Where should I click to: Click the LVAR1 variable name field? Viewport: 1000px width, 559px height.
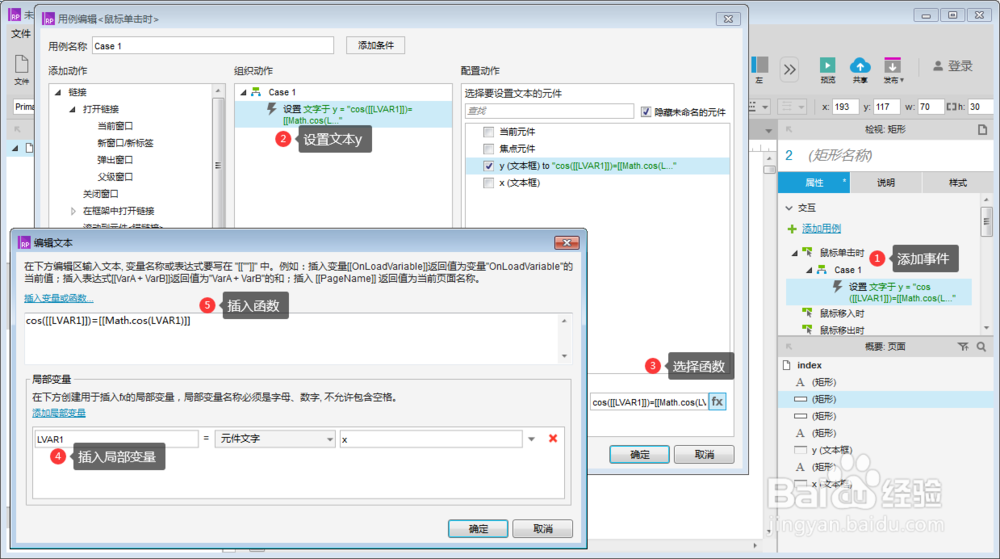click(x=115, y=439)
